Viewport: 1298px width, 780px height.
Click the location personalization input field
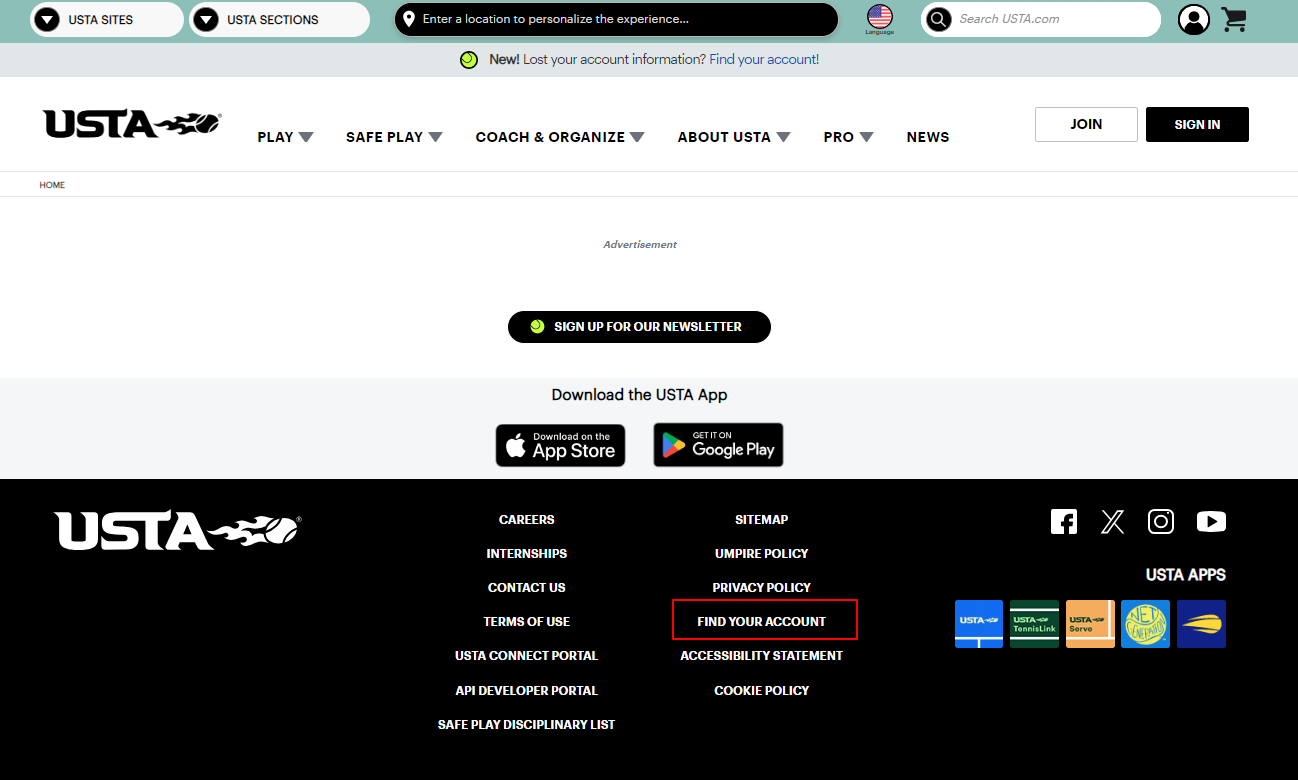pos(616,19)
